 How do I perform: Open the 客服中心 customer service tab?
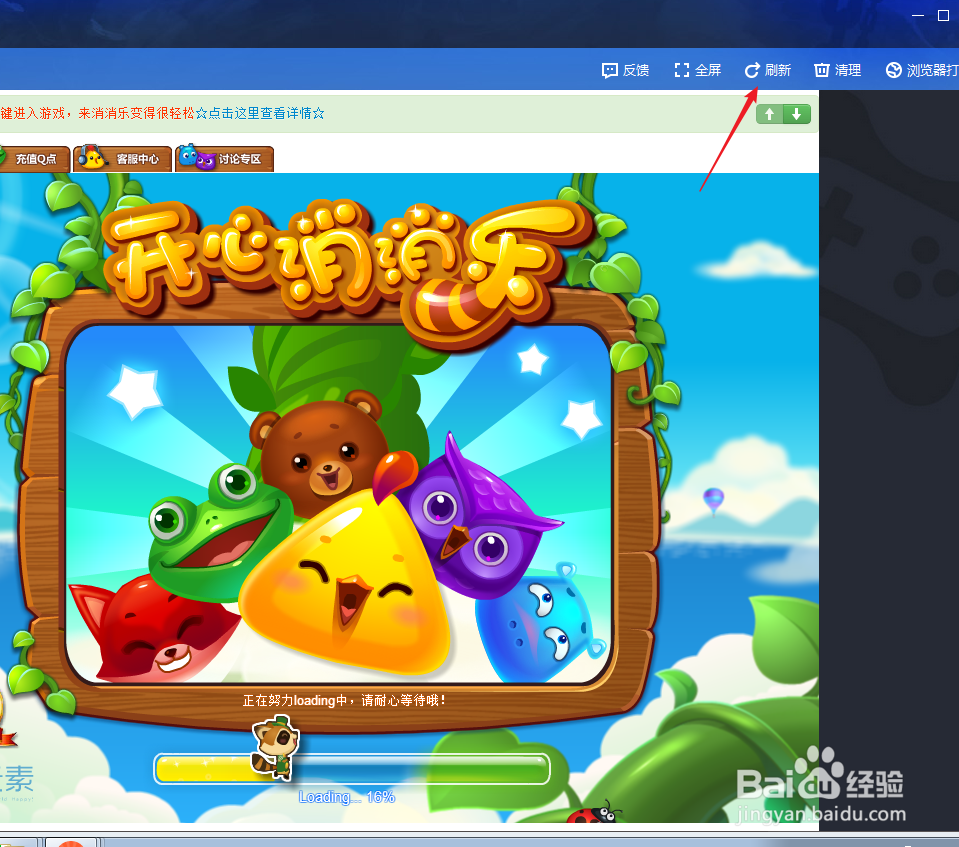[x=122, y=158]
